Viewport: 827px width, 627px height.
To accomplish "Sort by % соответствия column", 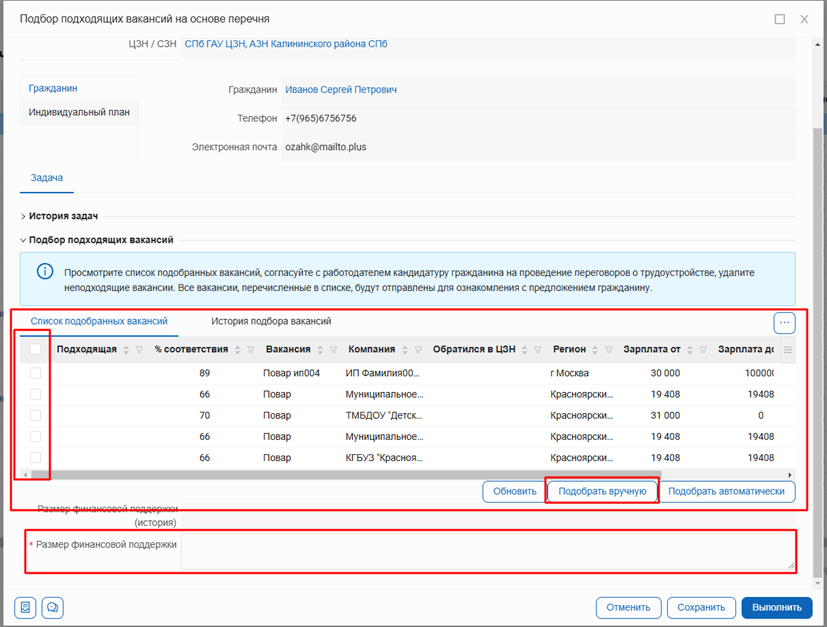I will [x=237, y=350].
